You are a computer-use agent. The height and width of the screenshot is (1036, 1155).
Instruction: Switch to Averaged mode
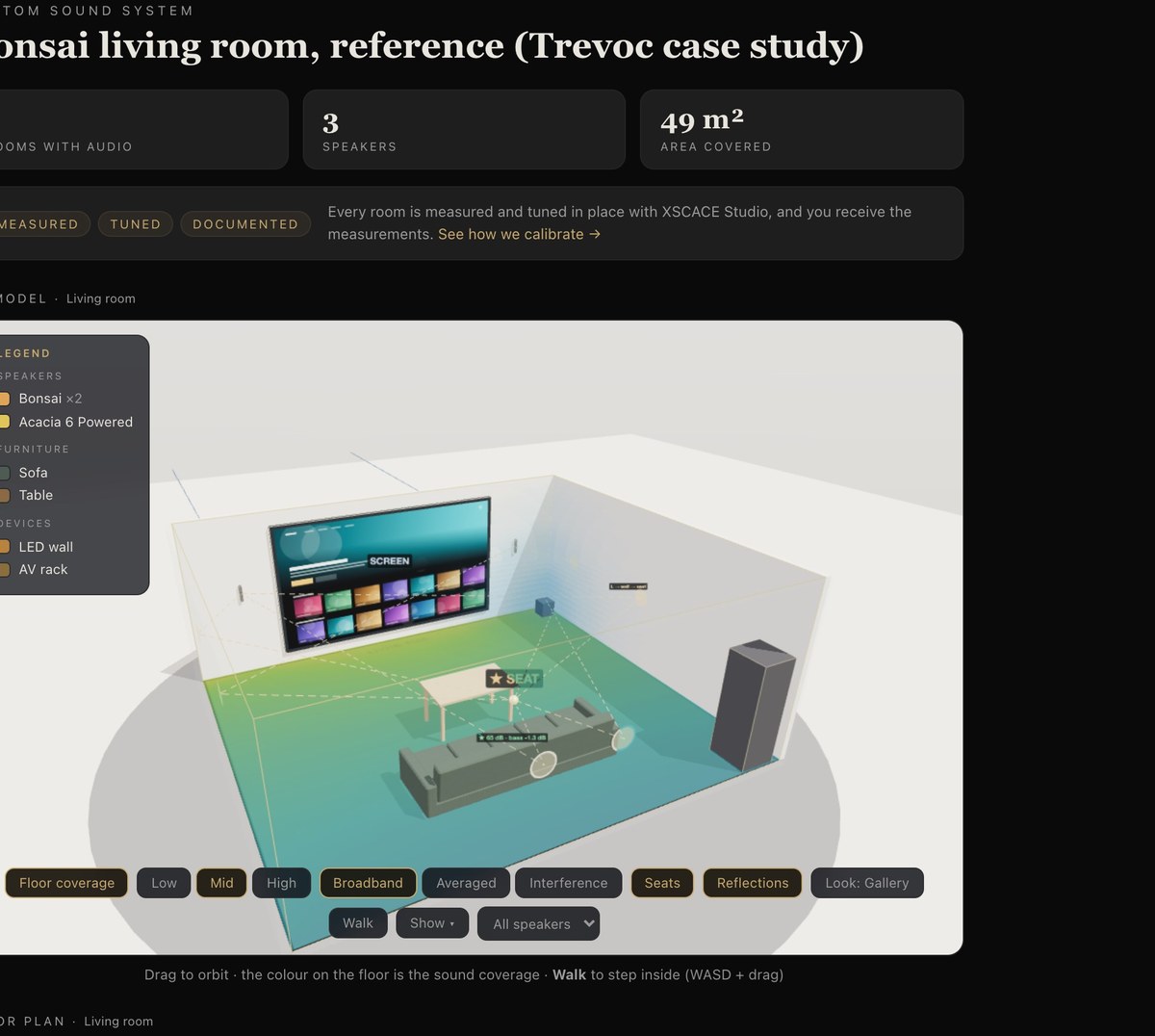coord(466,883)
